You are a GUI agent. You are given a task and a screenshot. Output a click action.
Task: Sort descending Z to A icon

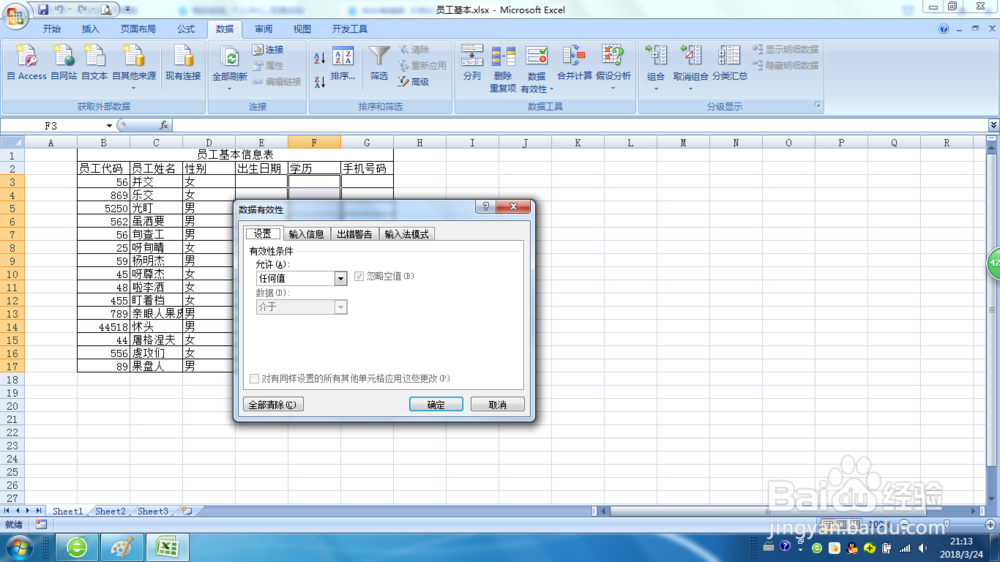pyautogui.click(x=320, y=82)
